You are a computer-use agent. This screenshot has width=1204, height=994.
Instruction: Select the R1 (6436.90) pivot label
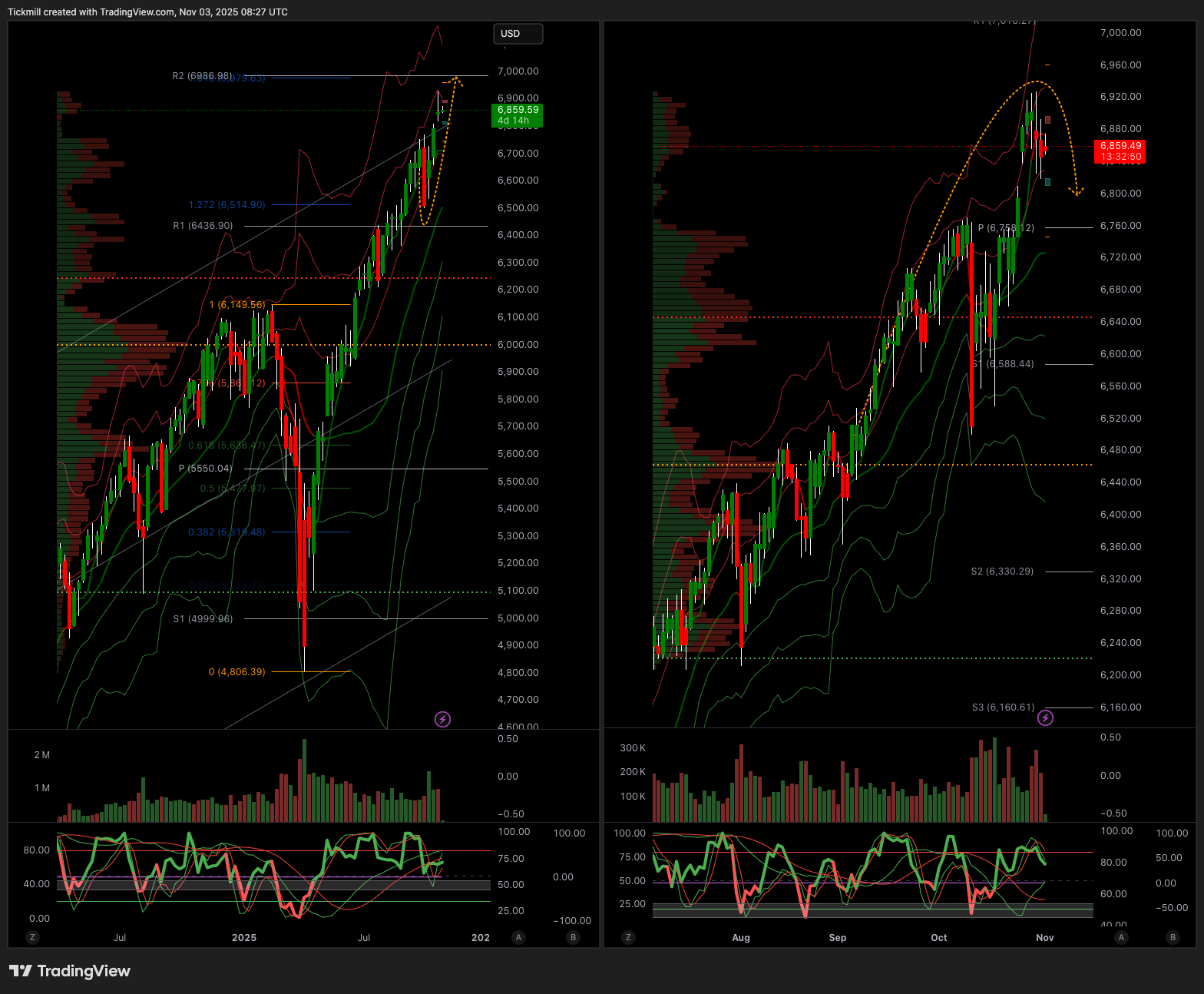point(203,226)
